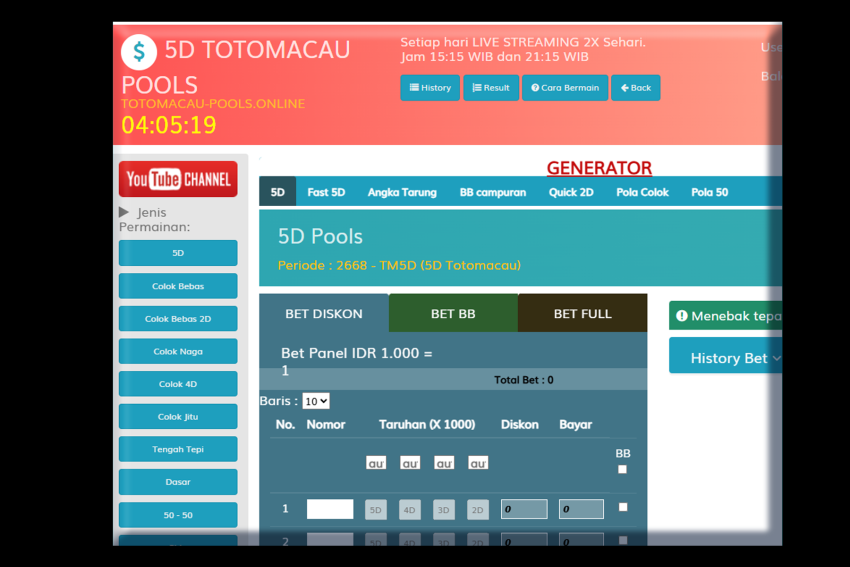Click the row 1 3D bet box
Screen dimensions: 850x567
click(x=443, y=510)
